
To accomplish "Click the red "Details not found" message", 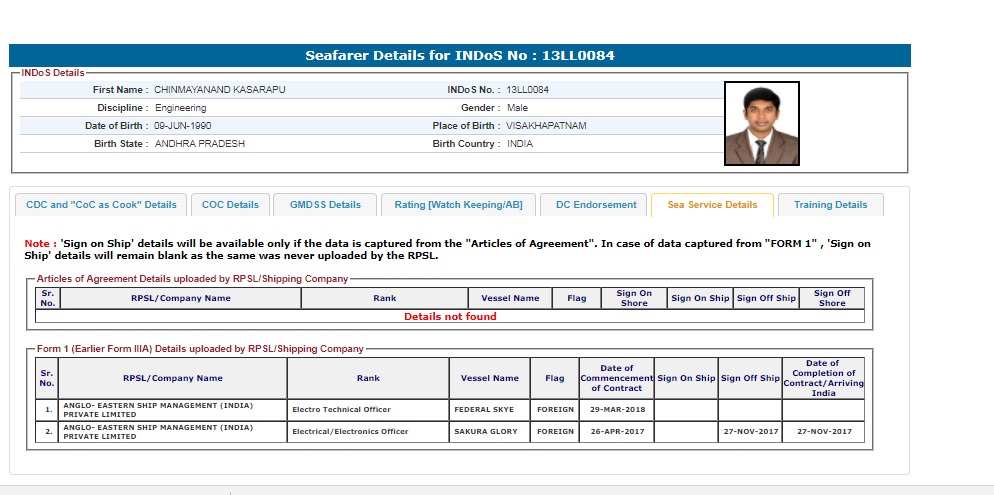I will click(x=450, y=317).
